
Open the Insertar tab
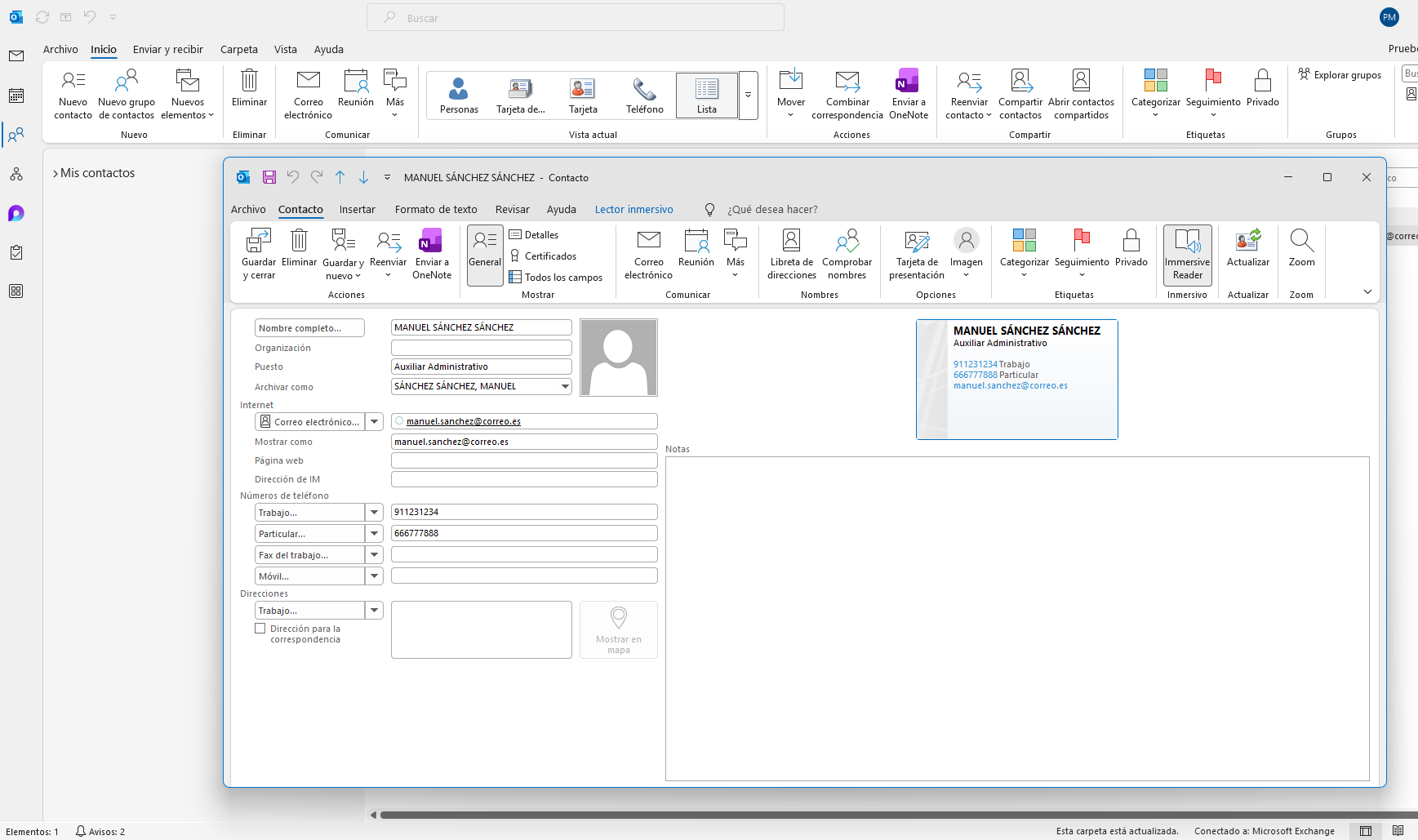(x=358, y=210)
